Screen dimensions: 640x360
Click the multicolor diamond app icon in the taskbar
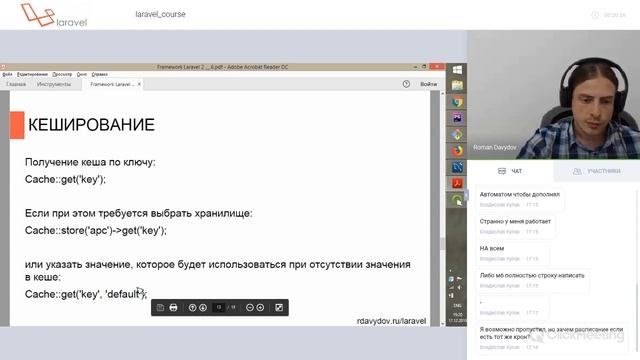(x=457, y=134)
